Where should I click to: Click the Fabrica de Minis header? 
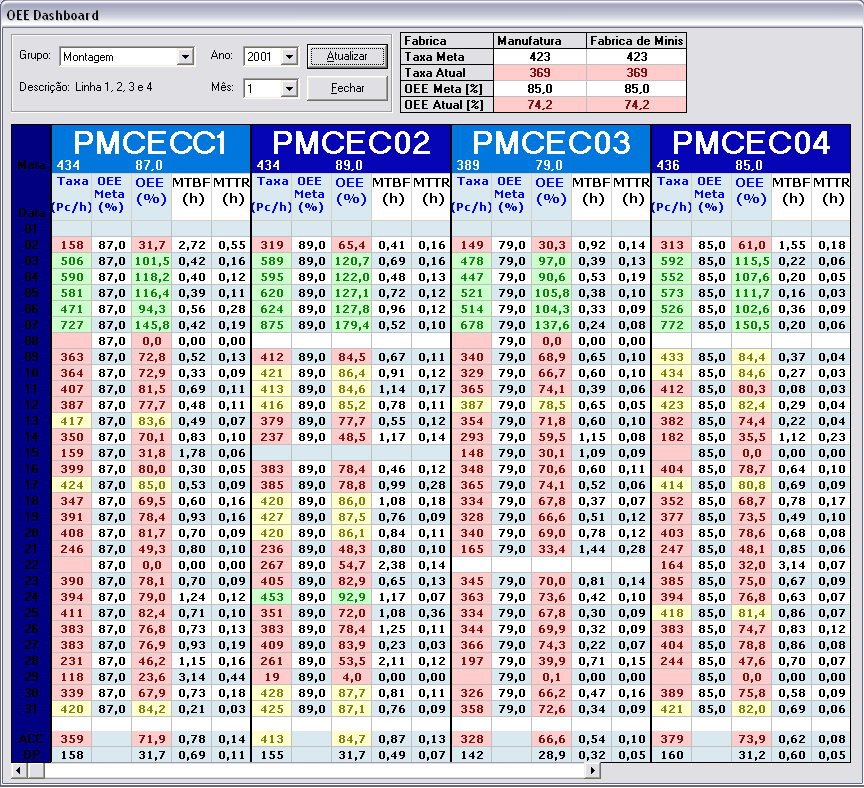pos(636,41)
